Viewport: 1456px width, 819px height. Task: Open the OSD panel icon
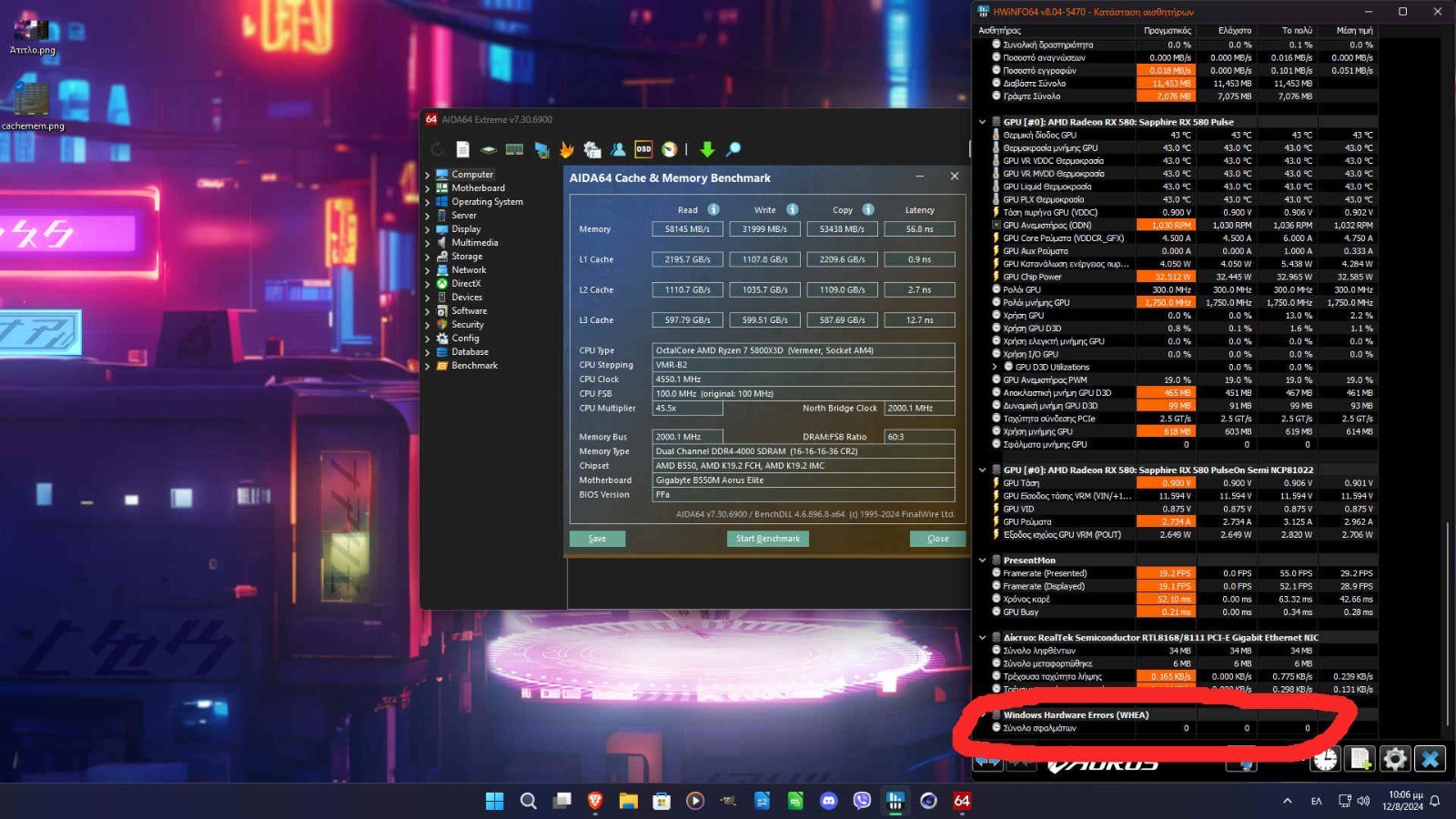coord(643,149)
